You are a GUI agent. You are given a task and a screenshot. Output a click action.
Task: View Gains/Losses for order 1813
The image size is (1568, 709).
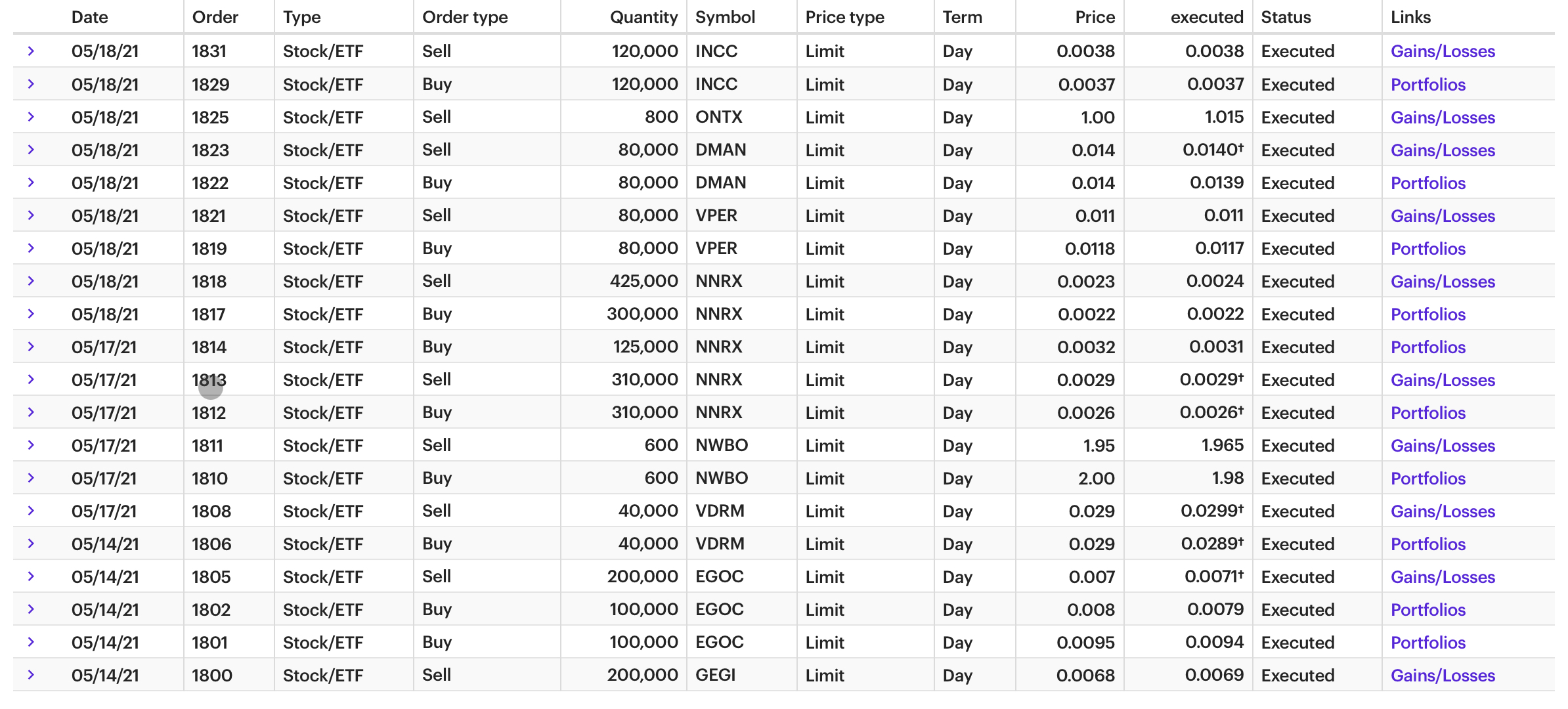1443,380
